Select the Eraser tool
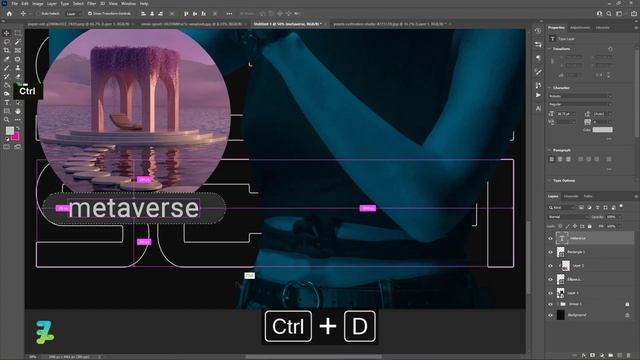Image resolution: width=640 pixels, height=360 pixels. pyautogui.click(x=18, y=76)
